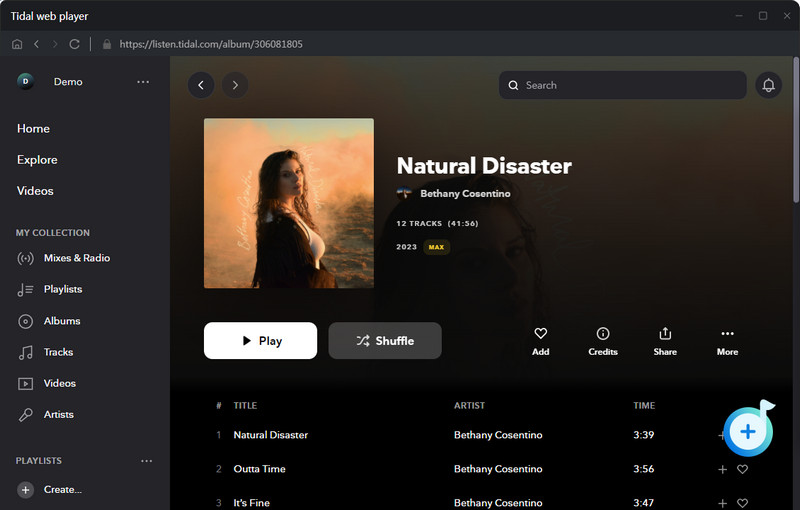The height and width of the screenshot is (510, 800).
Task: Click the collection Videos play-box icon
Action: (26, 384)
